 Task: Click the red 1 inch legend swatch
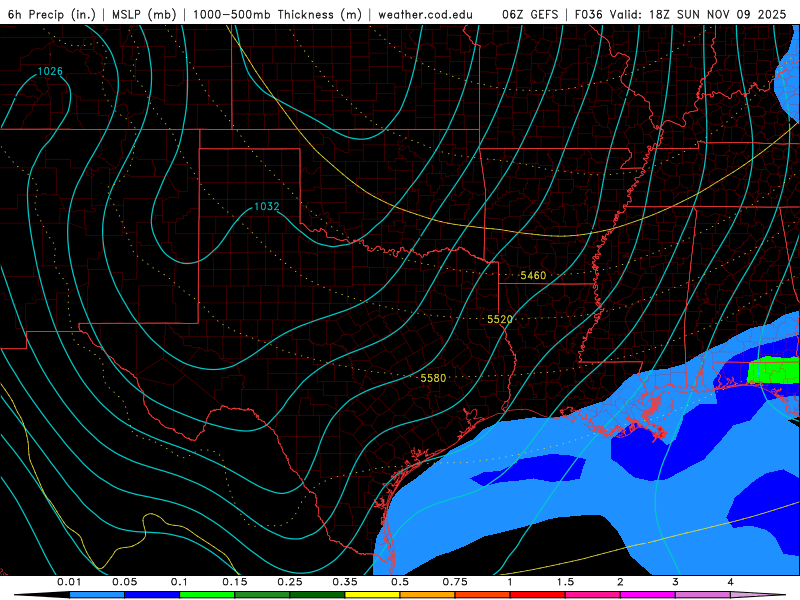pyautogui.click(x=538, y=595)
